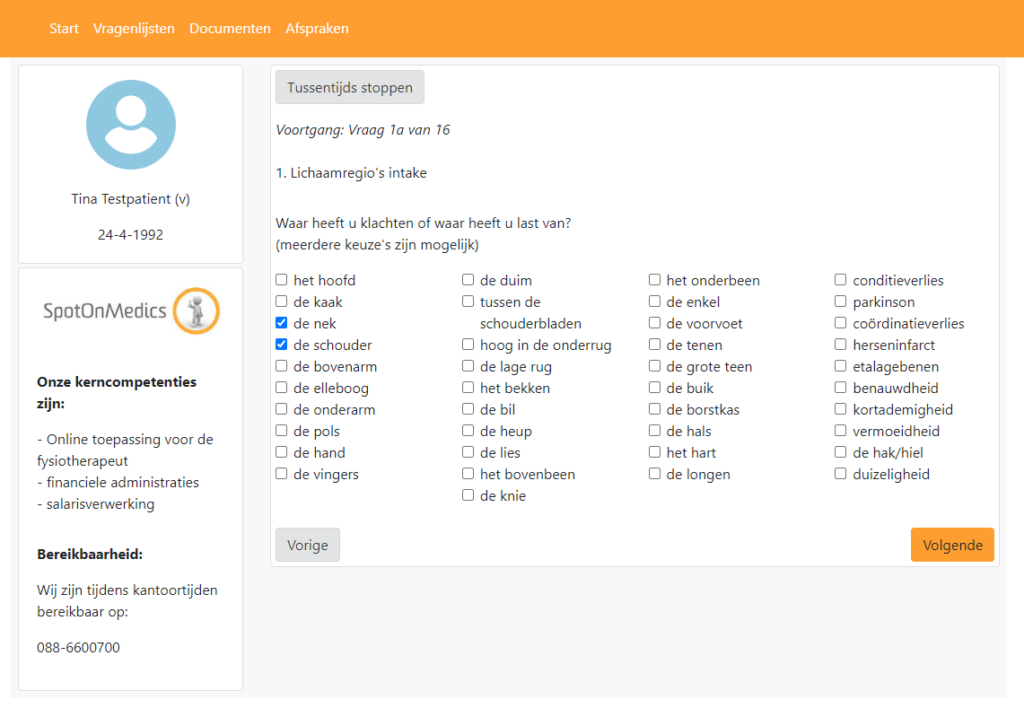Mark the 'duizeligheid' checkbox
The image size is (1024, 708).
841,474
